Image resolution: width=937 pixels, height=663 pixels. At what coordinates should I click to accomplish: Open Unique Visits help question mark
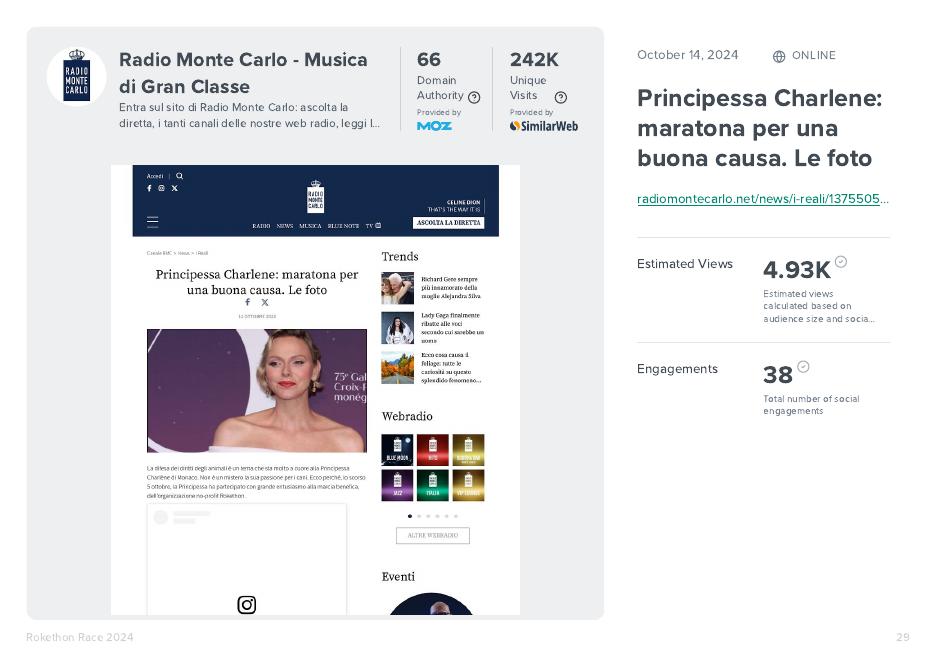tap(561, 97)
